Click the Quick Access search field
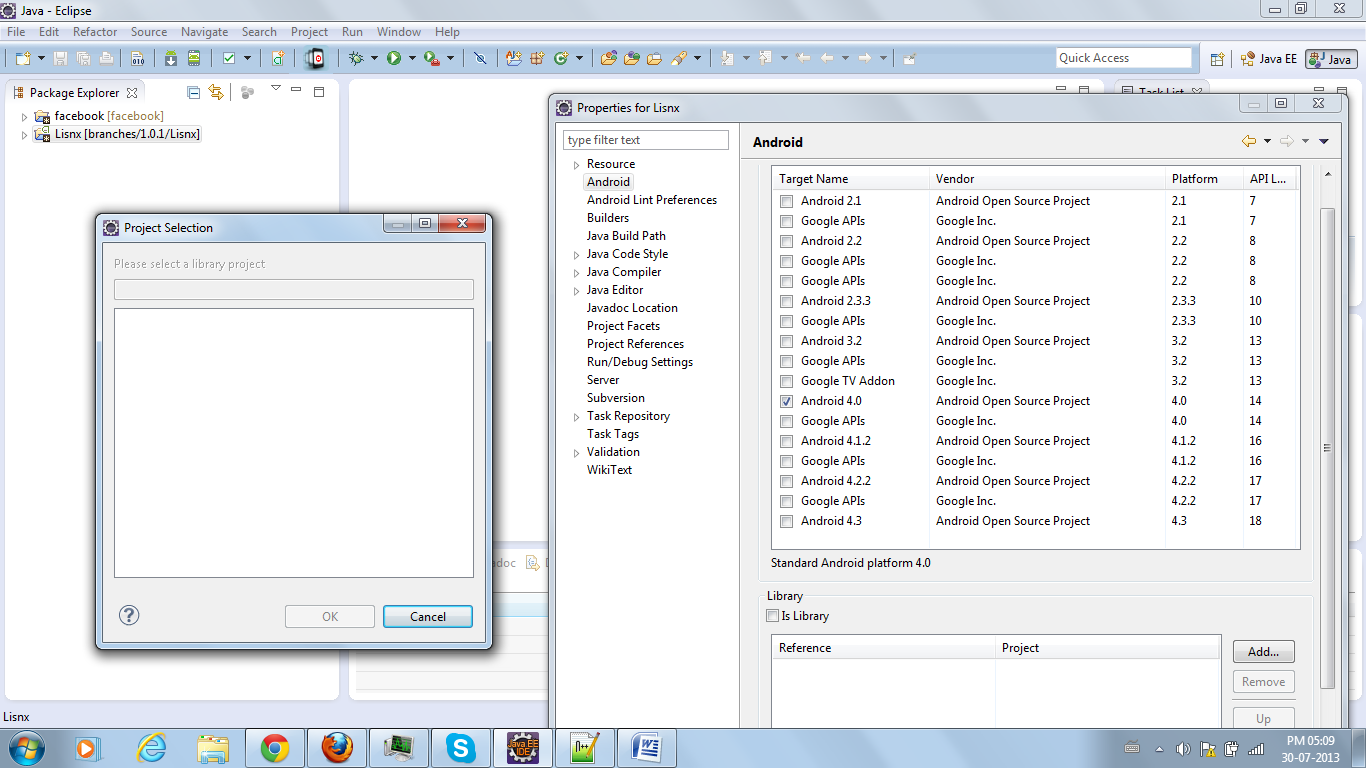 [x=1124, y=58]
